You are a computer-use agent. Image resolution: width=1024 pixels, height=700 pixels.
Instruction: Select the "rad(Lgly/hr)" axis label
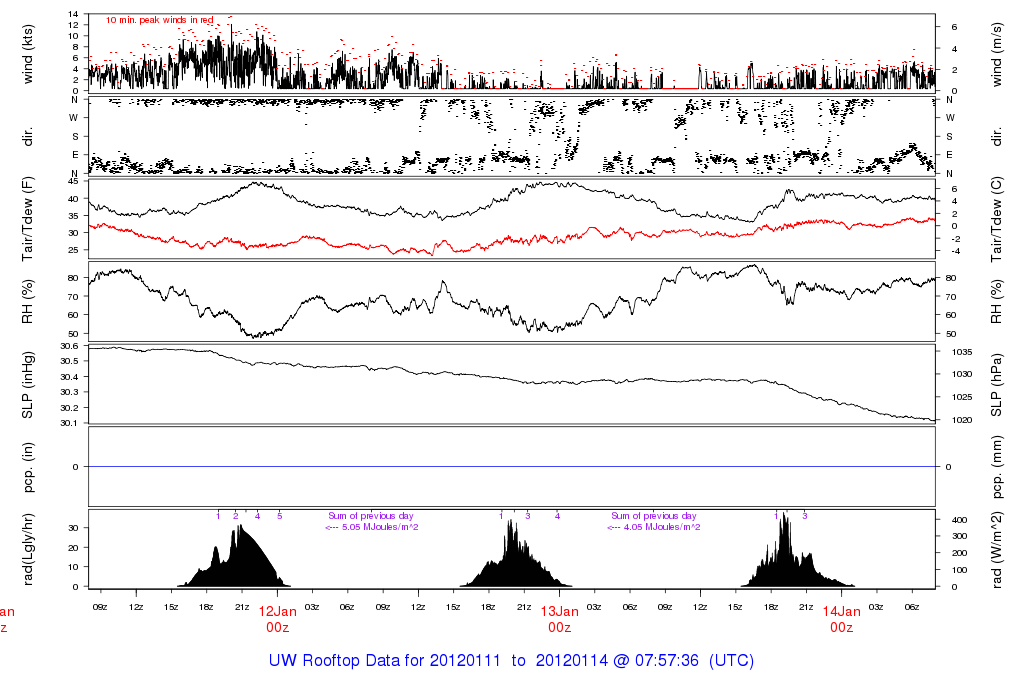[x=27, y=549]
